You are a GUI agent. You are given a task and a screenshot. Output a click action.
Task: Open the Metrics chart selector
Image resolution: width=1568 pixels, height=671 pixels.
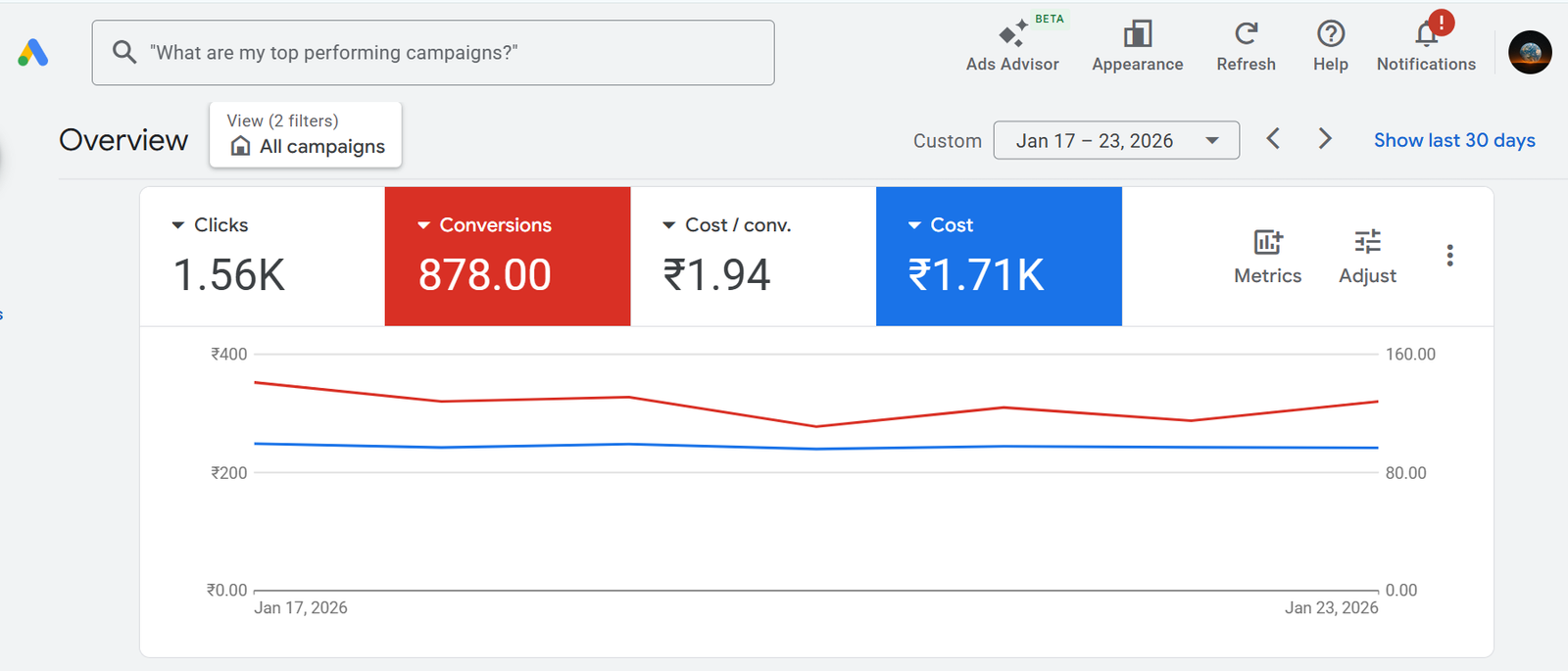point(1267,256)
